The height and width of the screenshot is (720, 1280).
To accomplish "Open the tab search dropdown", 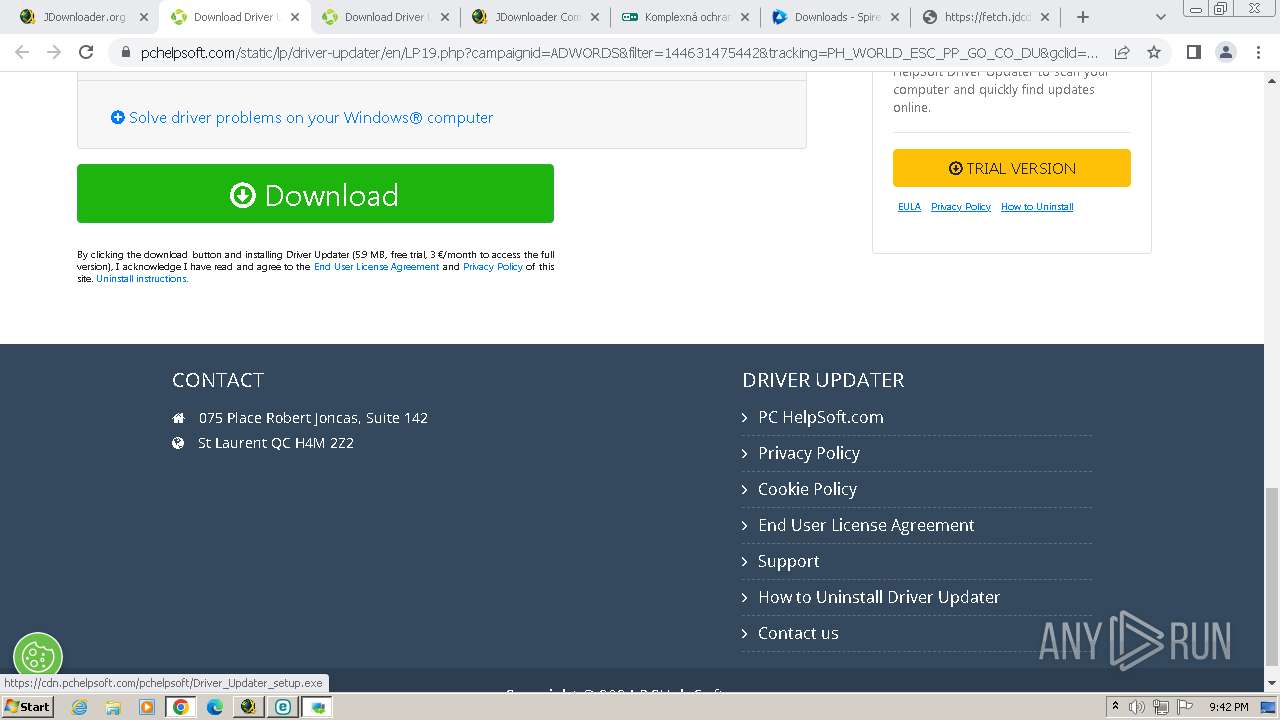I will pyautogui.click(x=1160, y=17).
